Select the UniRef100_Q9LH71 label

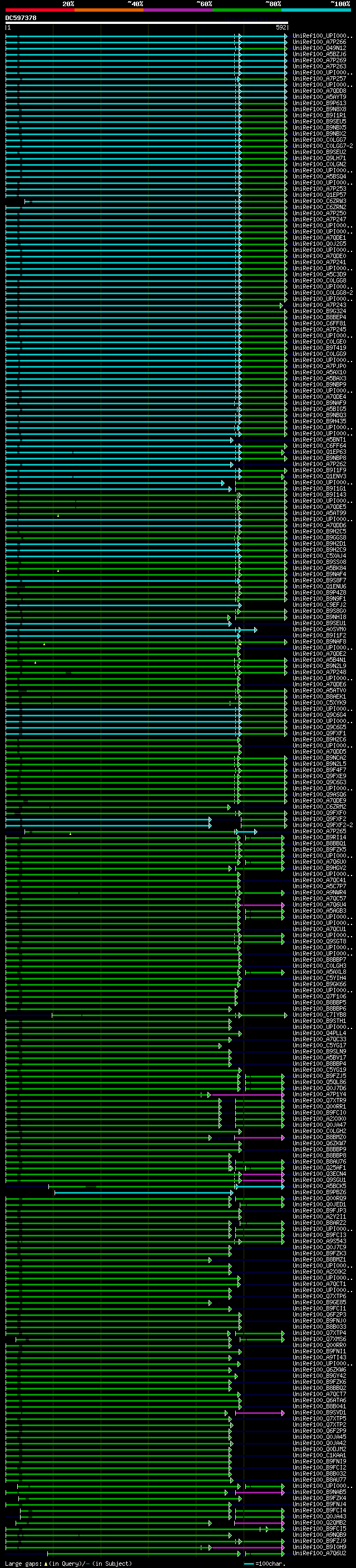pyautogui.click(x=319, y=159)
